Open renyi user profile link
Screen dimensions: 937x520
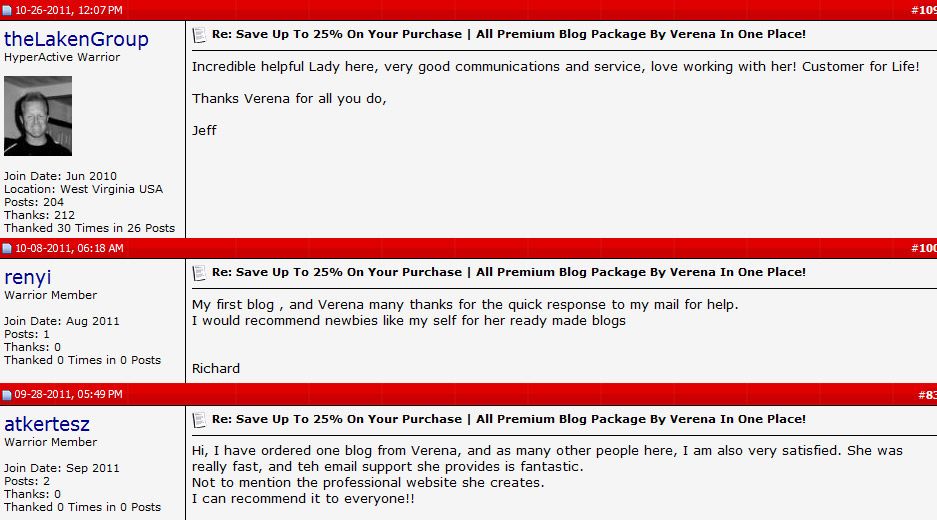[x=27, y=277]
